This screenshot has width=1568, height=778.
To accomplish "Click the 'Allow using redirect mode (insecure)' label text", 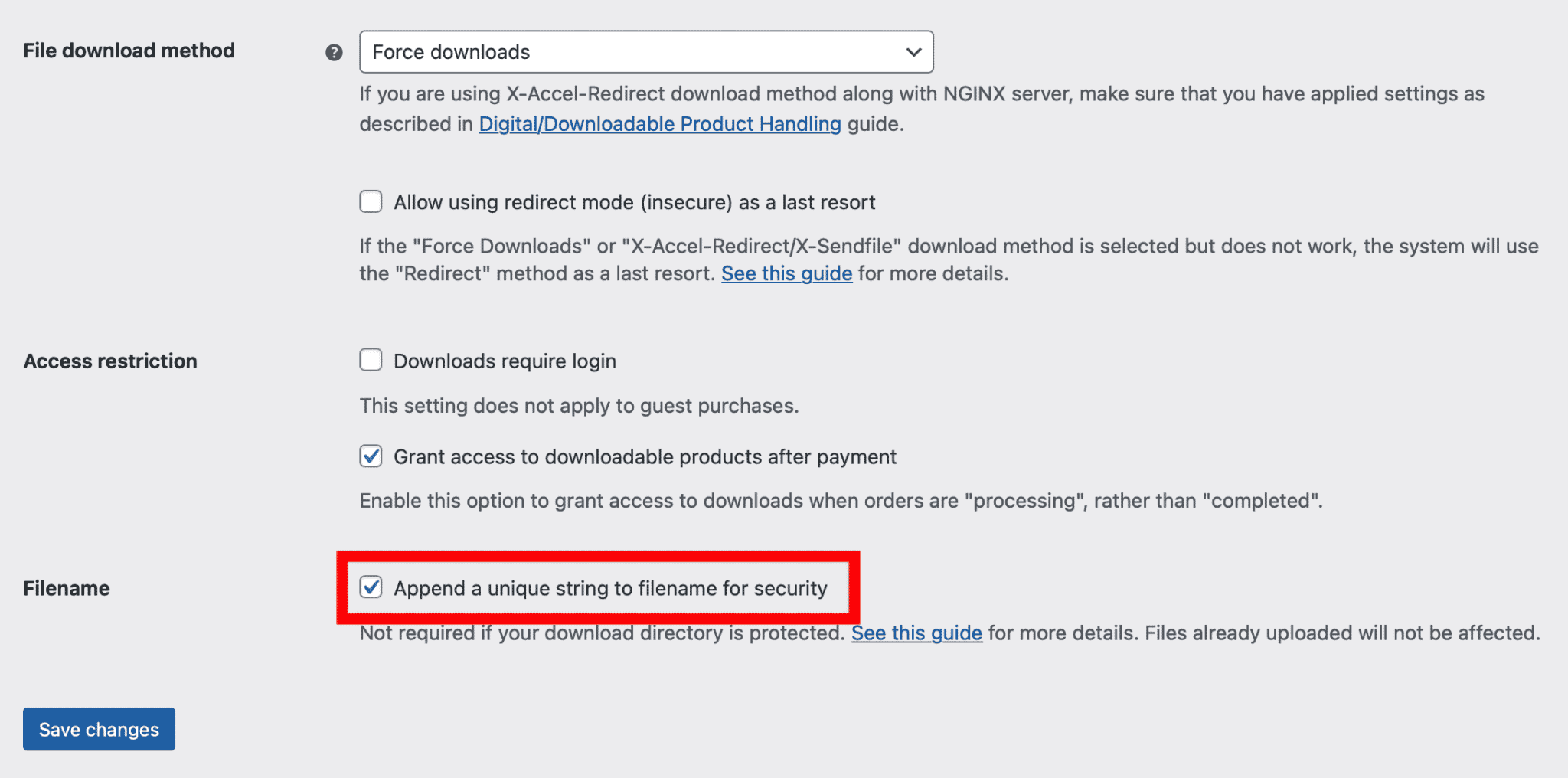I will (x=634, y=202).
